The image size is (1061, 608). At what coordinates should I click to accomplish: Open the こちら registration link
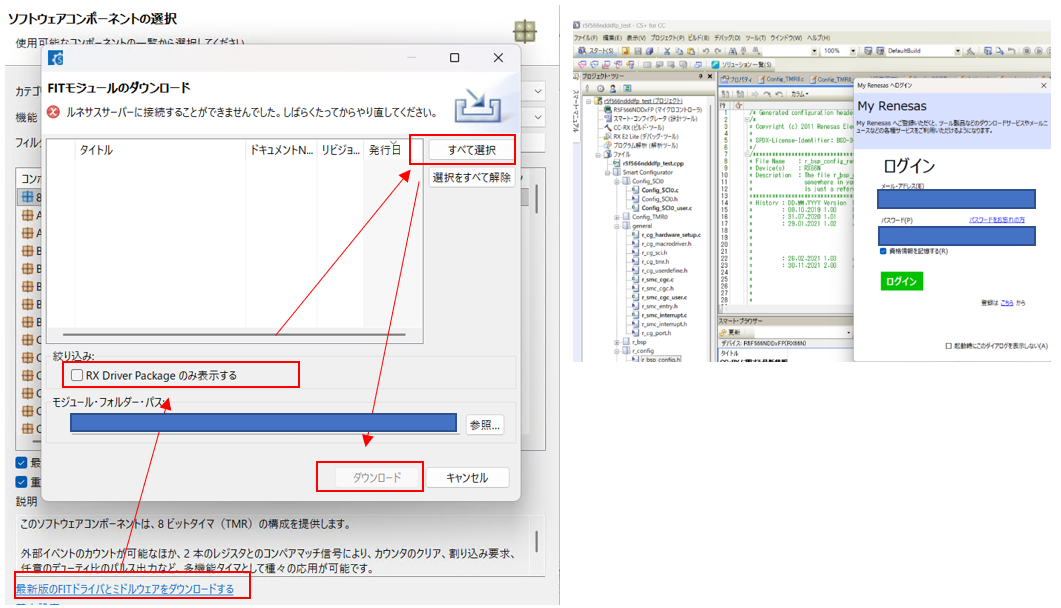pyautogui.click(x=1007, y=303)
